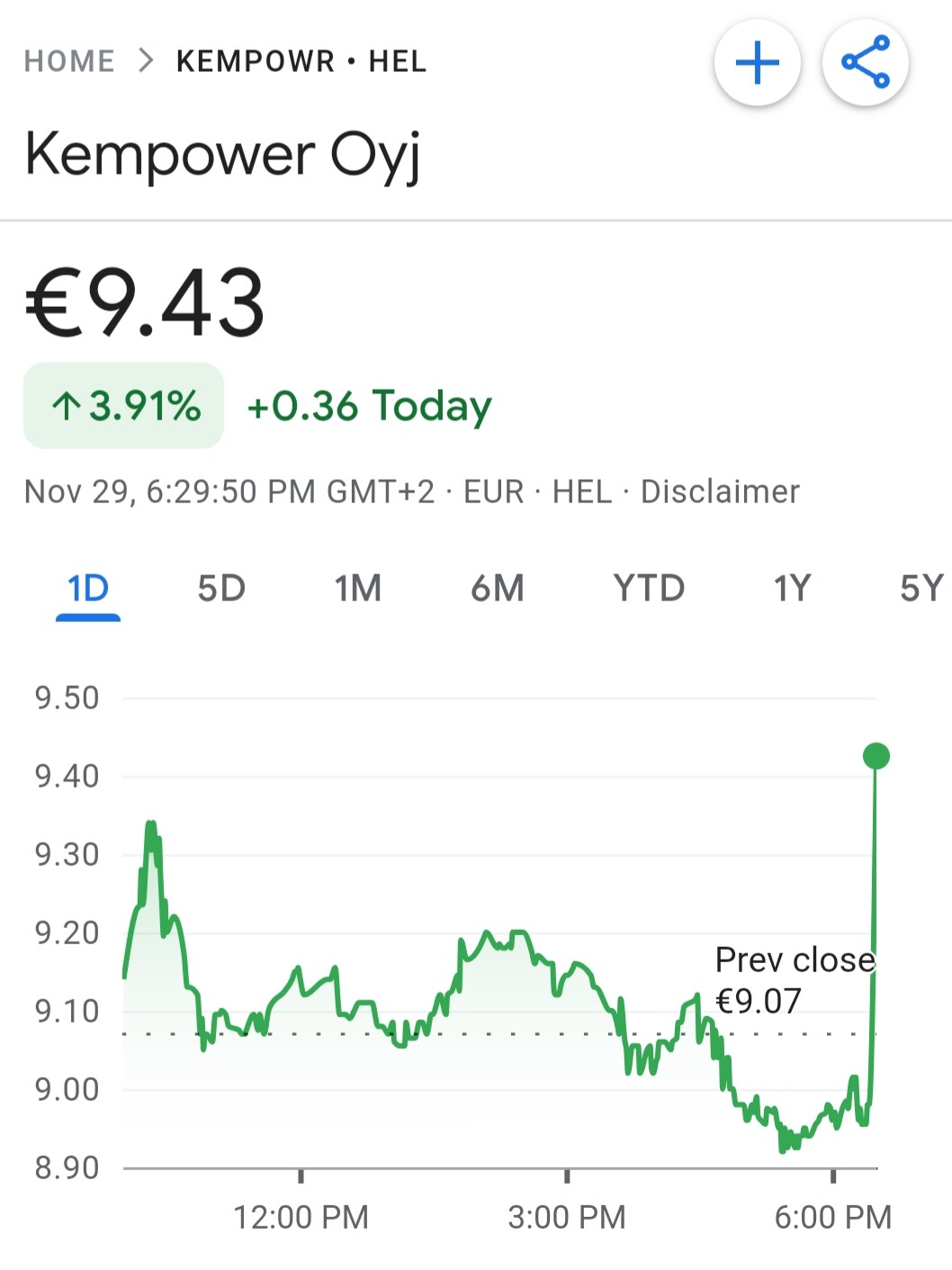Switch chart to 1M range
Image resolution: width=952 pixels, height=1270 pixels.
point(358,589)
